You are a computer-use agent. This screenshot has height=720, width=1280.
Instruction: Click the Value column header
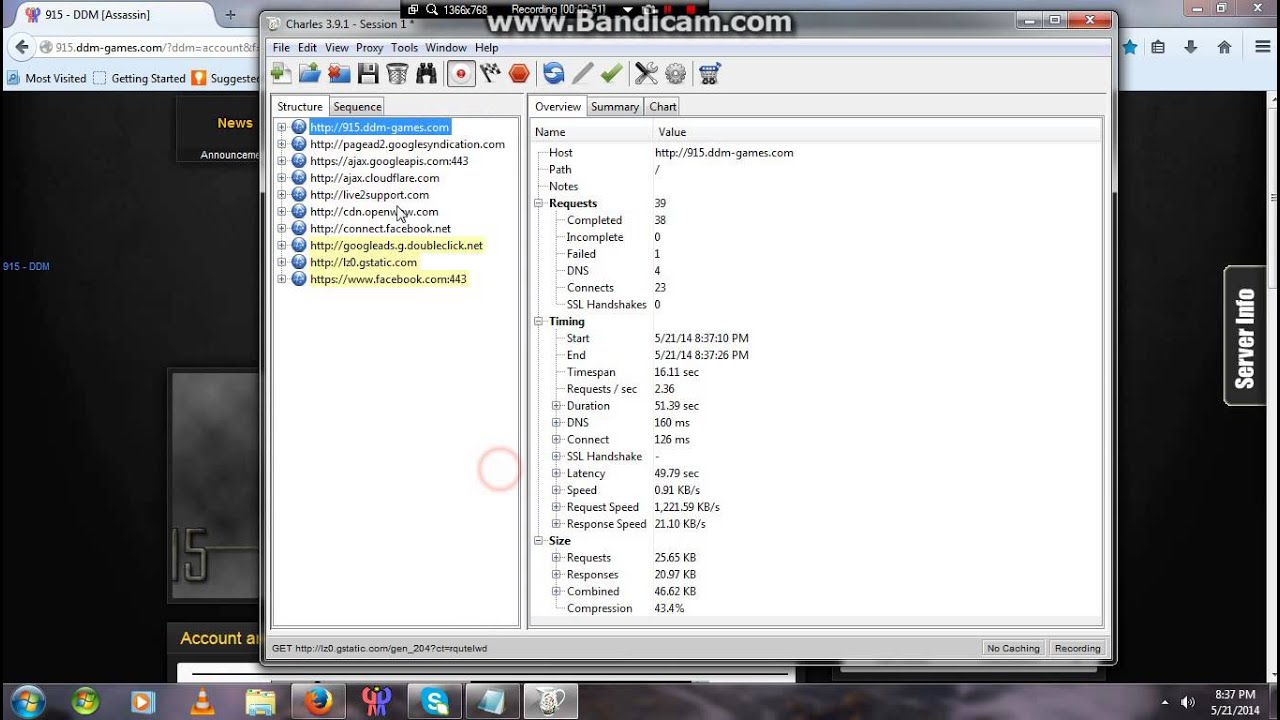[878, 132]
